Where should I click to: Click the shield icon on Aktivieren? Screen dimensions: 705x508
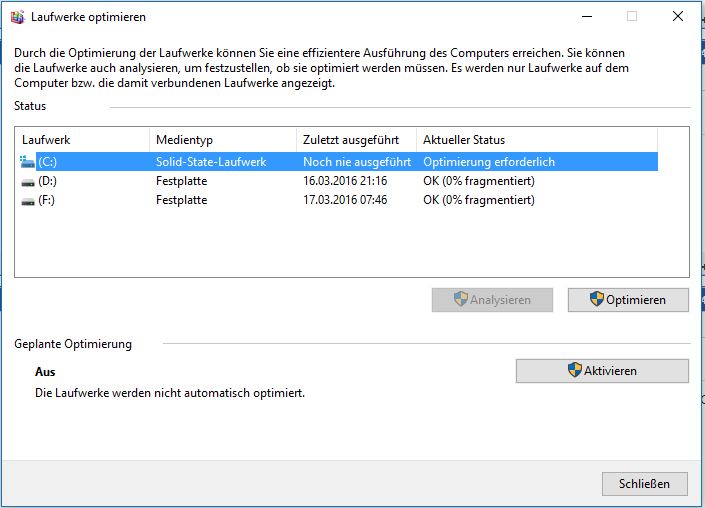[x=575, y=370]
